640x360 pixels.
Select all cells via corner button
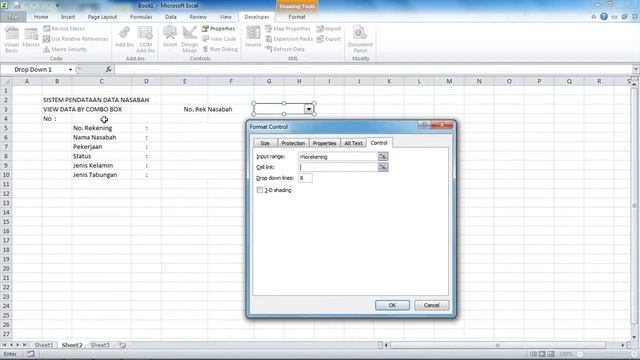click(6, 81)
